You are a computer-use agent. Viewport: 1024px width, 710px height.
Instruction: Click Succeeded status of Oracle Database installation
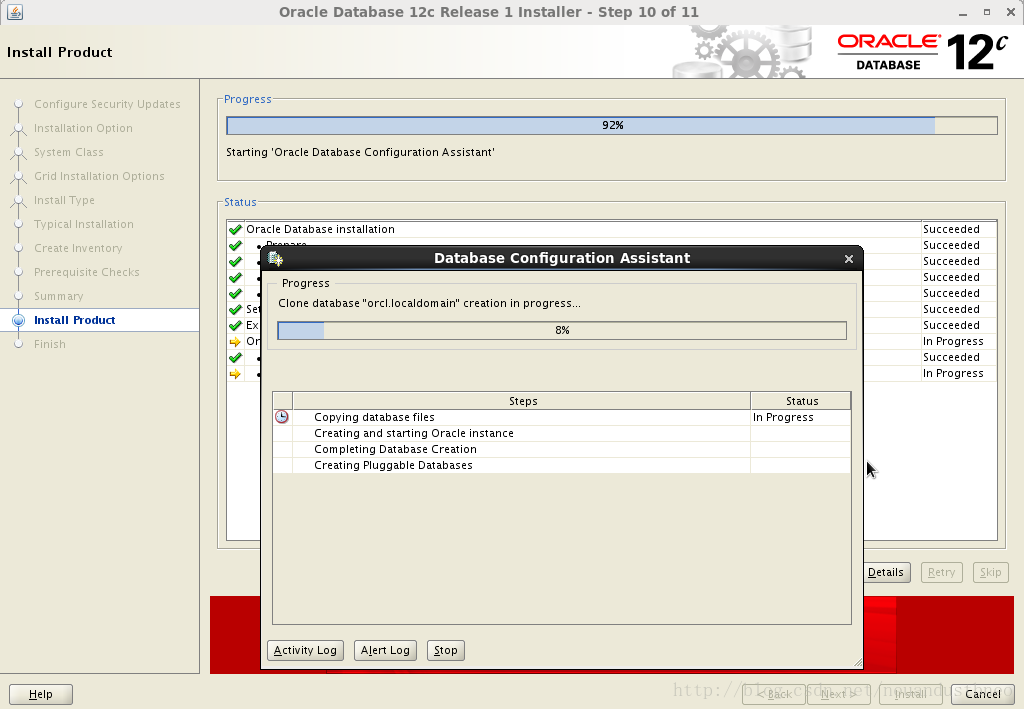tap(951, 229)
